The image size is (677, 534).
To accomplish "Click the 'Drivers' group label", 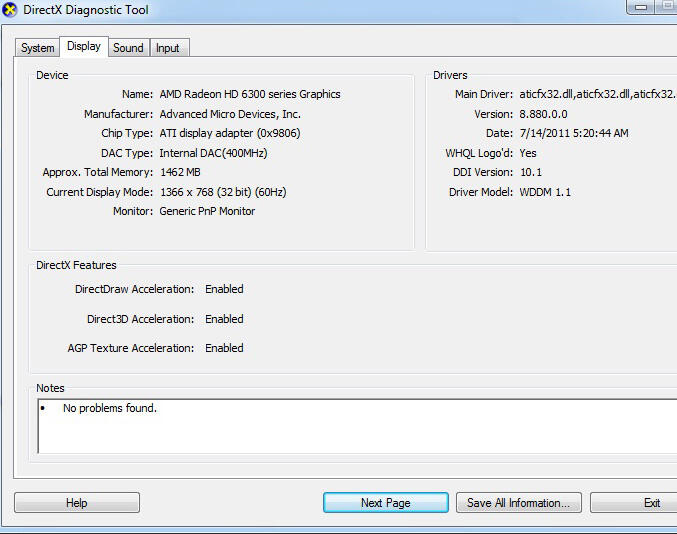I will point(450,75).
